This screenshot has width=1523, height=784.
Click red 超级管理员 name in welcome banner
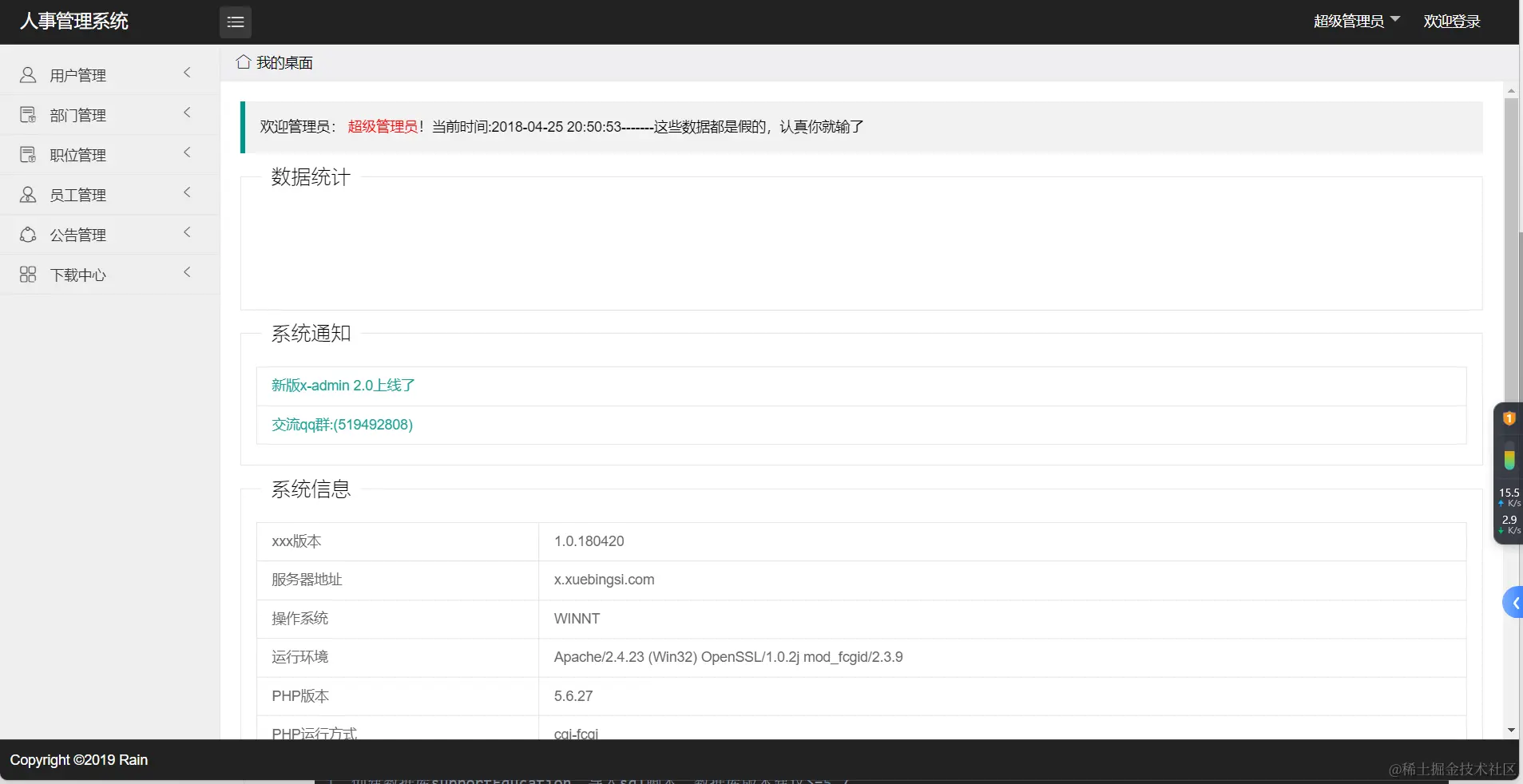[x=383, y=127]
